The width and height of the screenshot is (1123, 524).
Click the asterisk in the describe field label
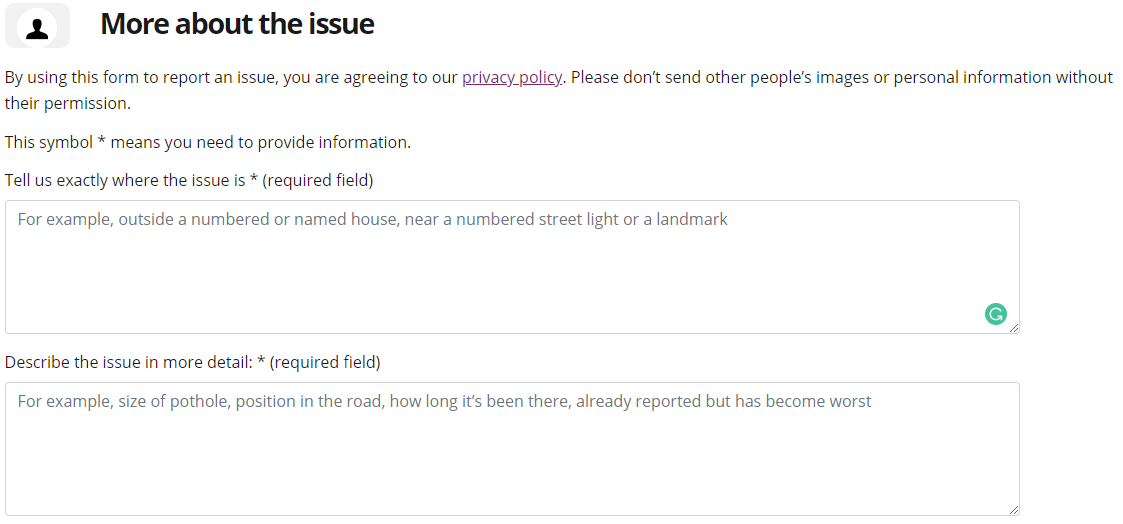(x=261, y=362)
